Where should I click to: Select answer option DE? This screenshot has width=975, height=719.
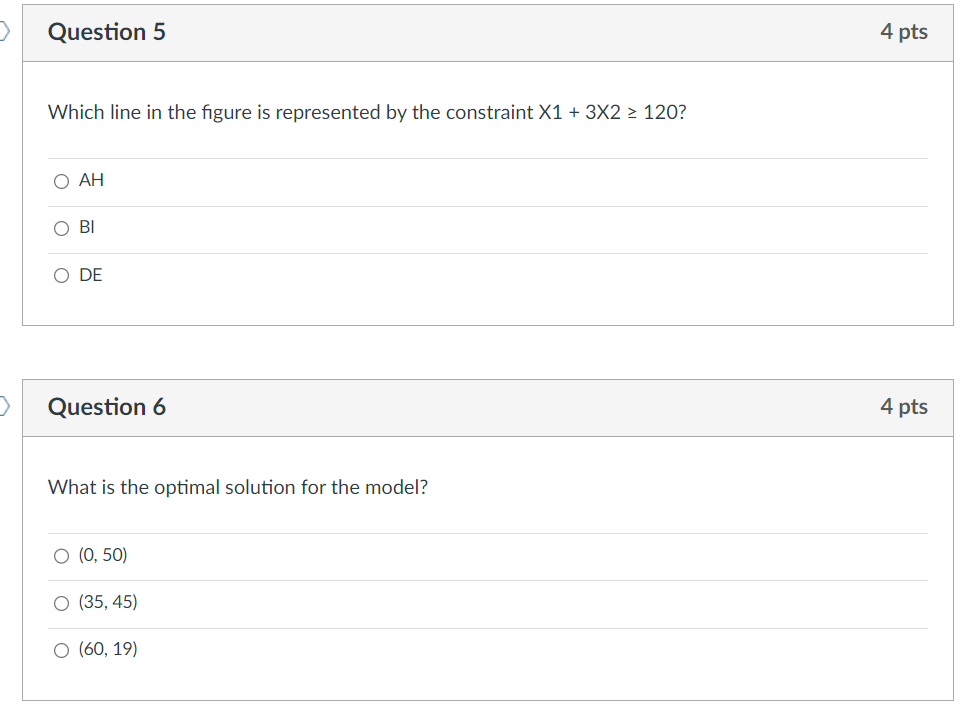click(x=61, y=275)
